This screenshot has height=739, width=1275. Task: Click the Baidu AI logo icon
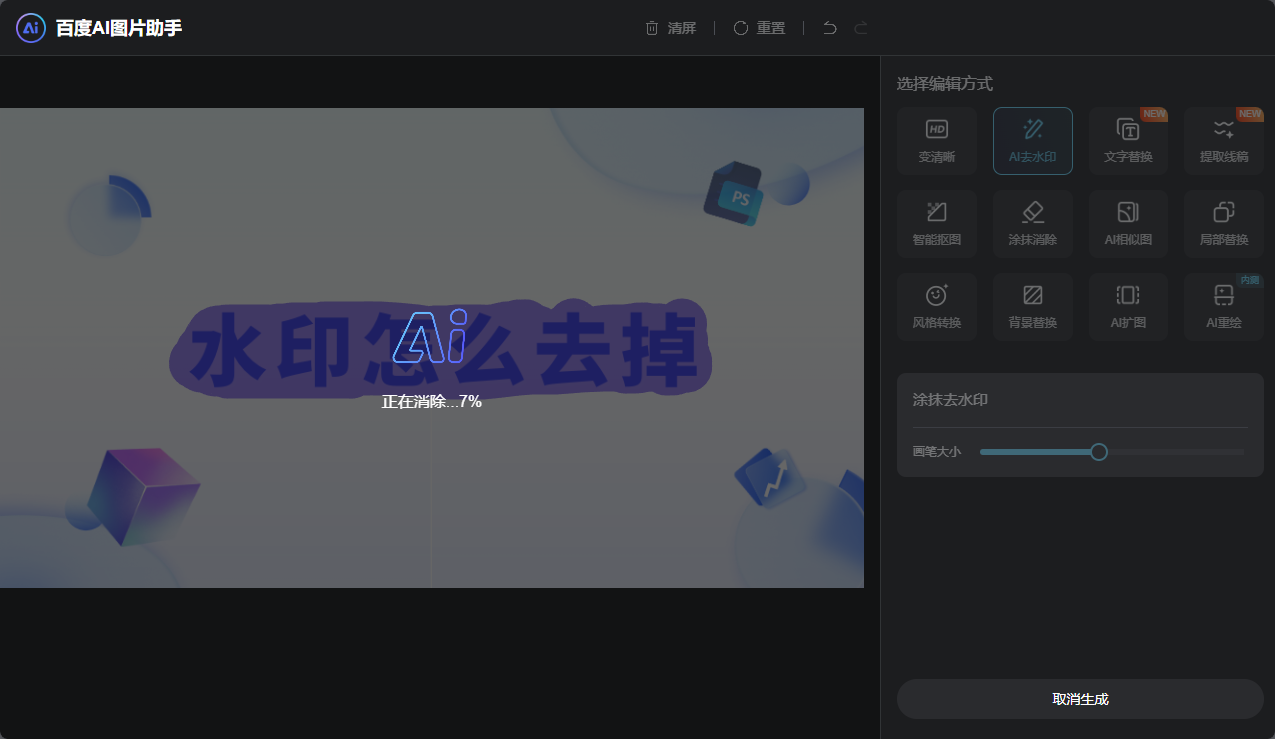(29, 28)
